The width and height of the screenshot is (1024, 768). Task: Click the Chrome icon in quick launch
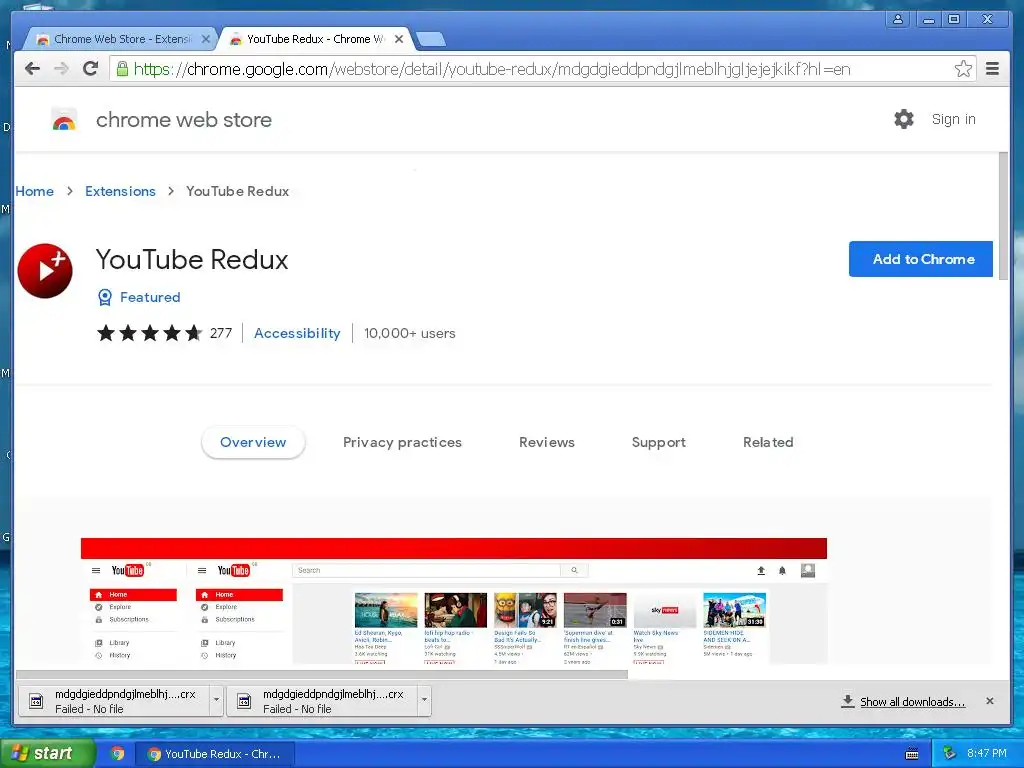(x=118, y=754)
